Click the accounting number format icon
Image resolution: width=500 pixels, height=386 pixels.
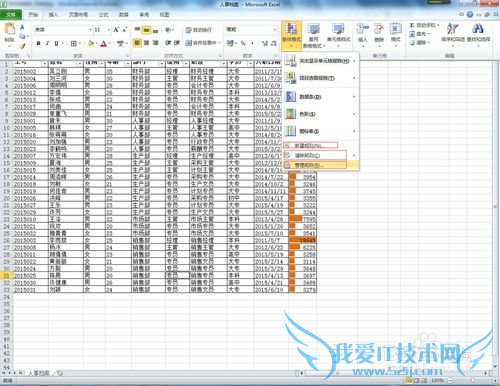click(230, 43)
